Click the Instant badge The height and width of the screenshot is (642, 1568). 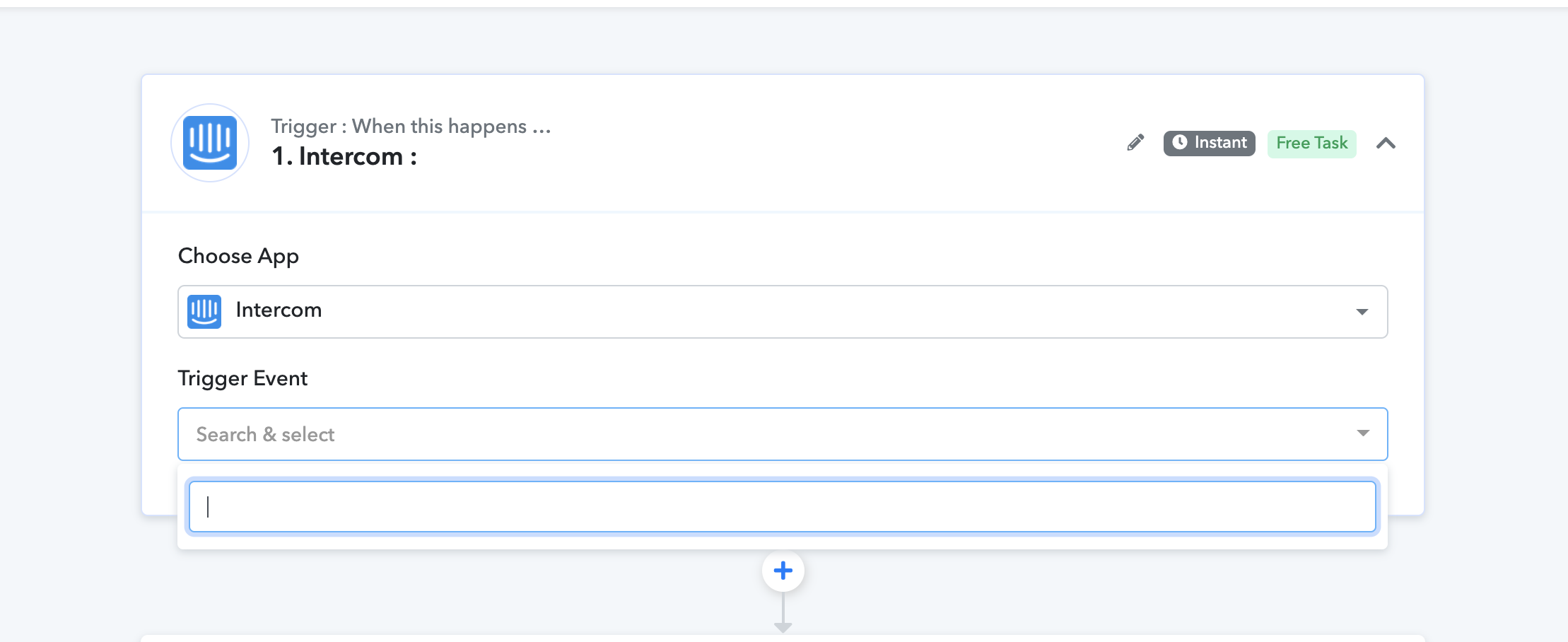coord(1209,143)
